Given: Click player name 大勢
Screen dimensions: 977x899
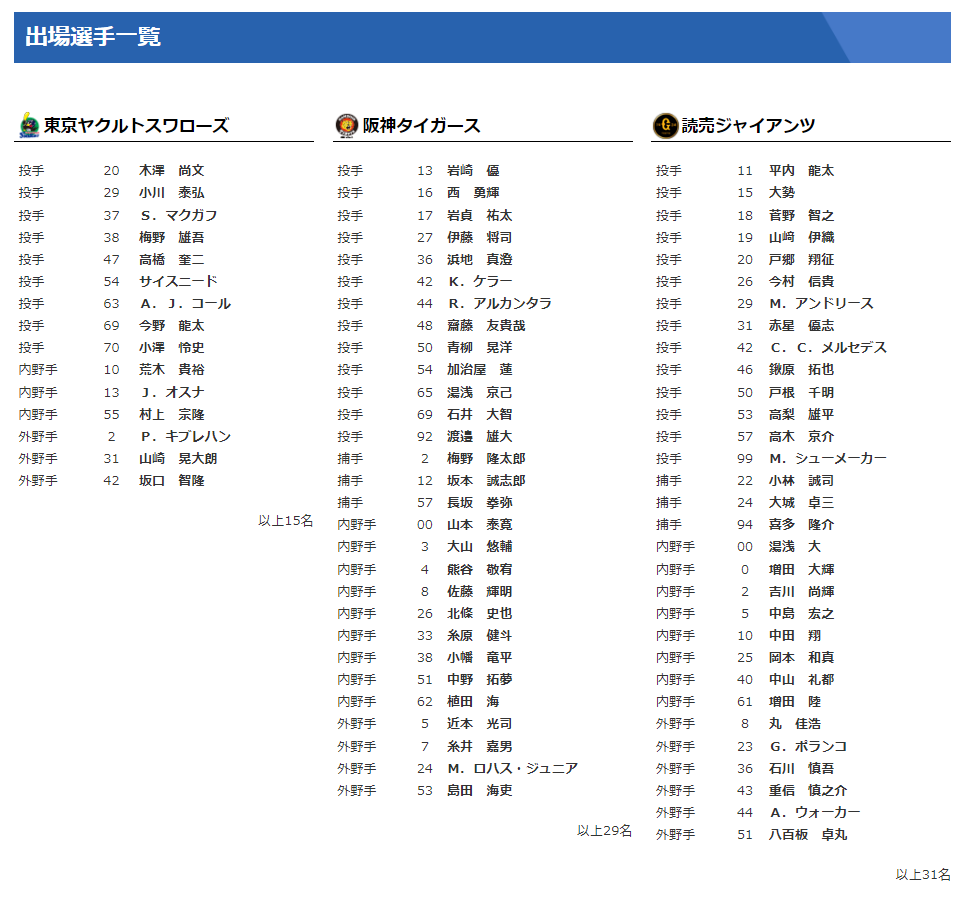Looking at the screenshot, I should click(x=782, y=193).
